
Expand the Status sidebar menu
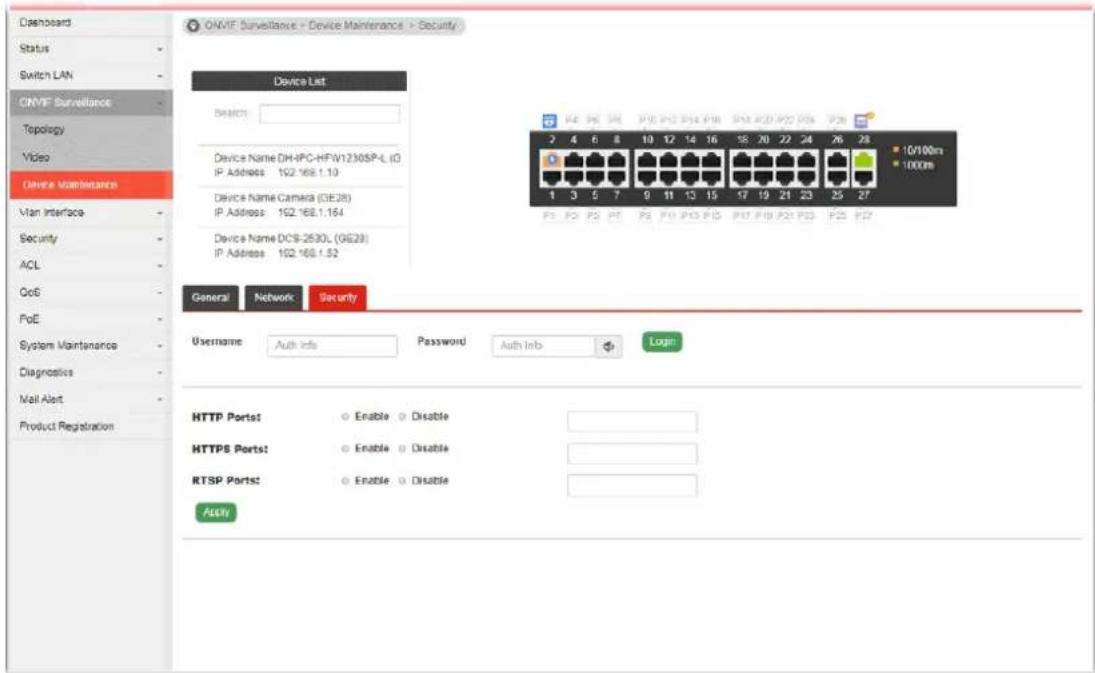(91, 49)
